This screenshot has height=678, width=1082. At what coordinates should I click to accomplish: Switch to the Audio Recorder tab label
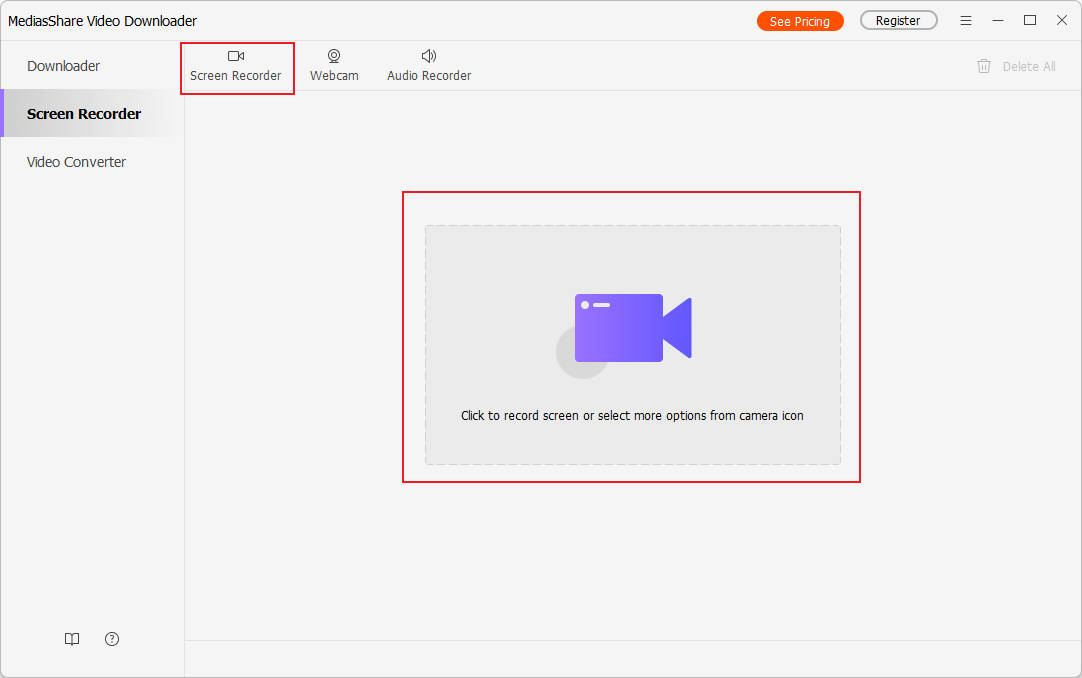click(x=429, y=76)
